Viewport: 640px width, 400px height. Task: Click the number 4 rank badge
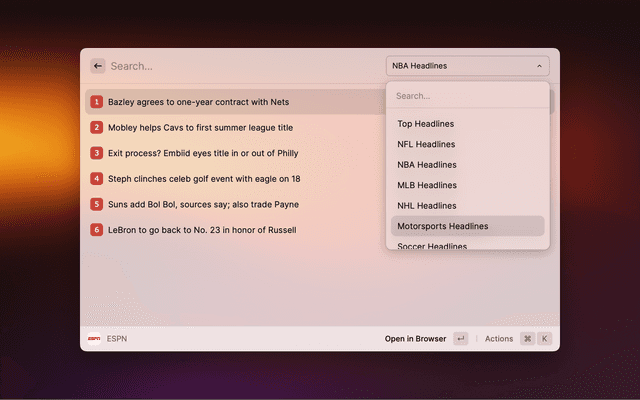point(97,178)
